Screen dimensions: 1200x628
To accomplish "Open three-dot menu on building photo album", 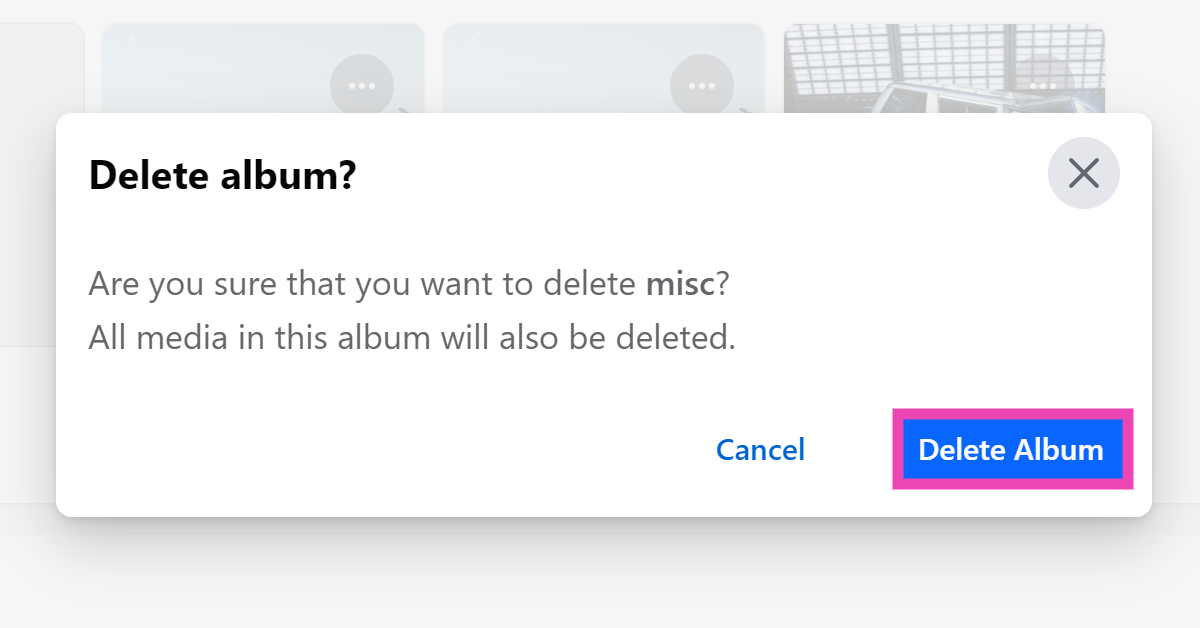I will [x=1043, y=86].
